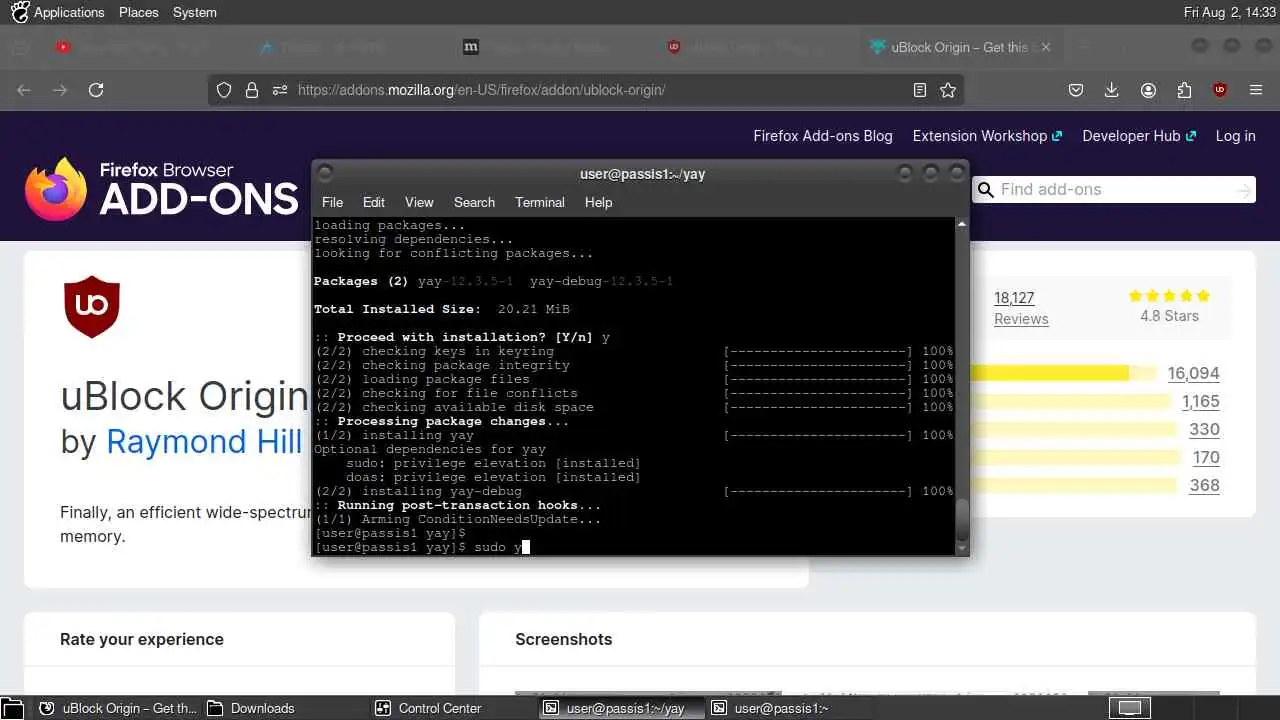Go back using the Firefox back arrow

click(24, 90)
